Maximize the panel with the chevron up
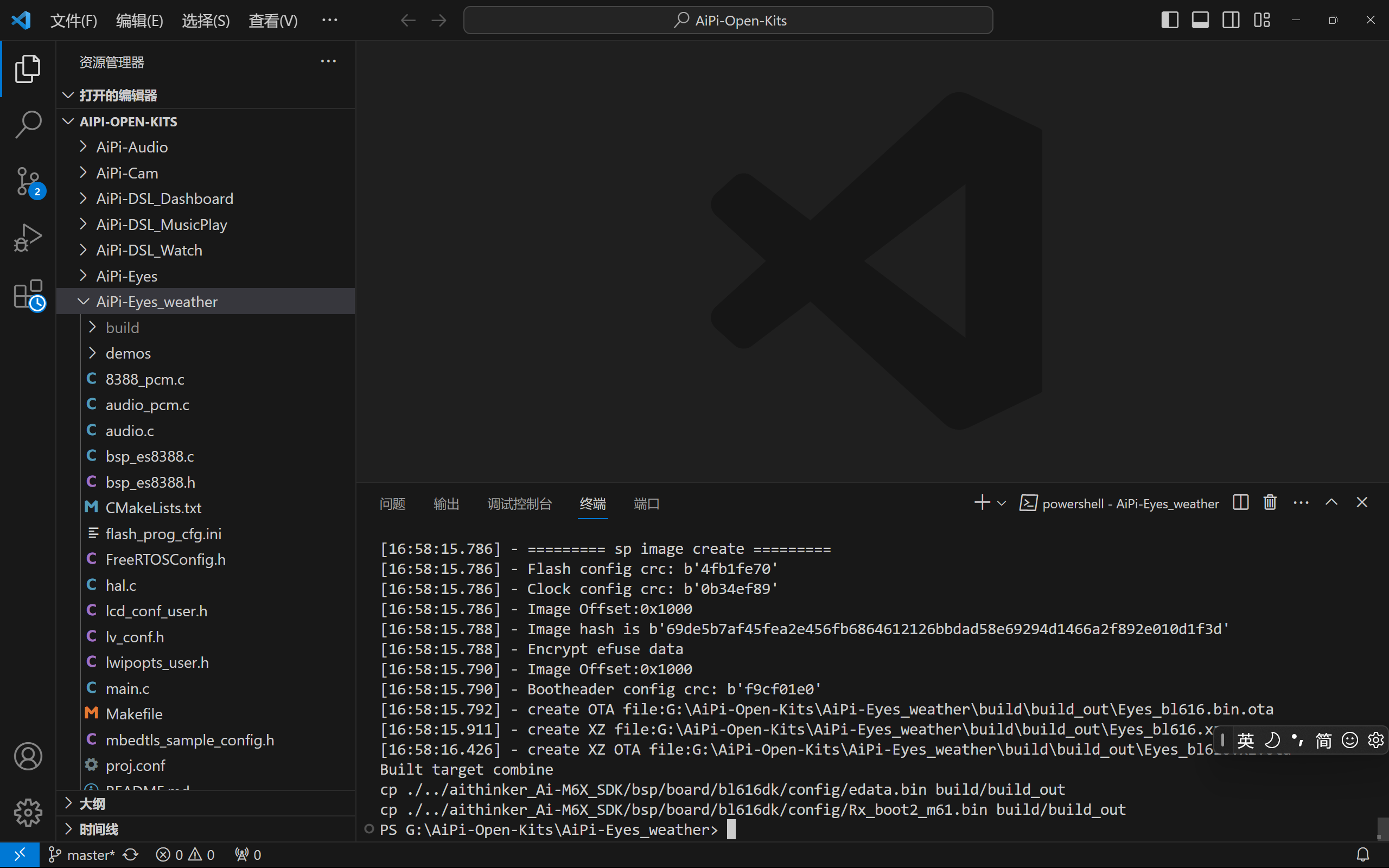The image size is (1389, 868). pyautogui.click(x=1331, y=503)
